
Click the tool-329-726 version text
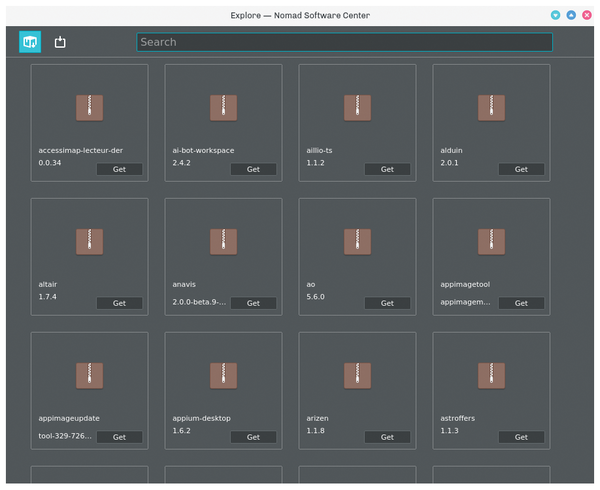coord(65,436)
